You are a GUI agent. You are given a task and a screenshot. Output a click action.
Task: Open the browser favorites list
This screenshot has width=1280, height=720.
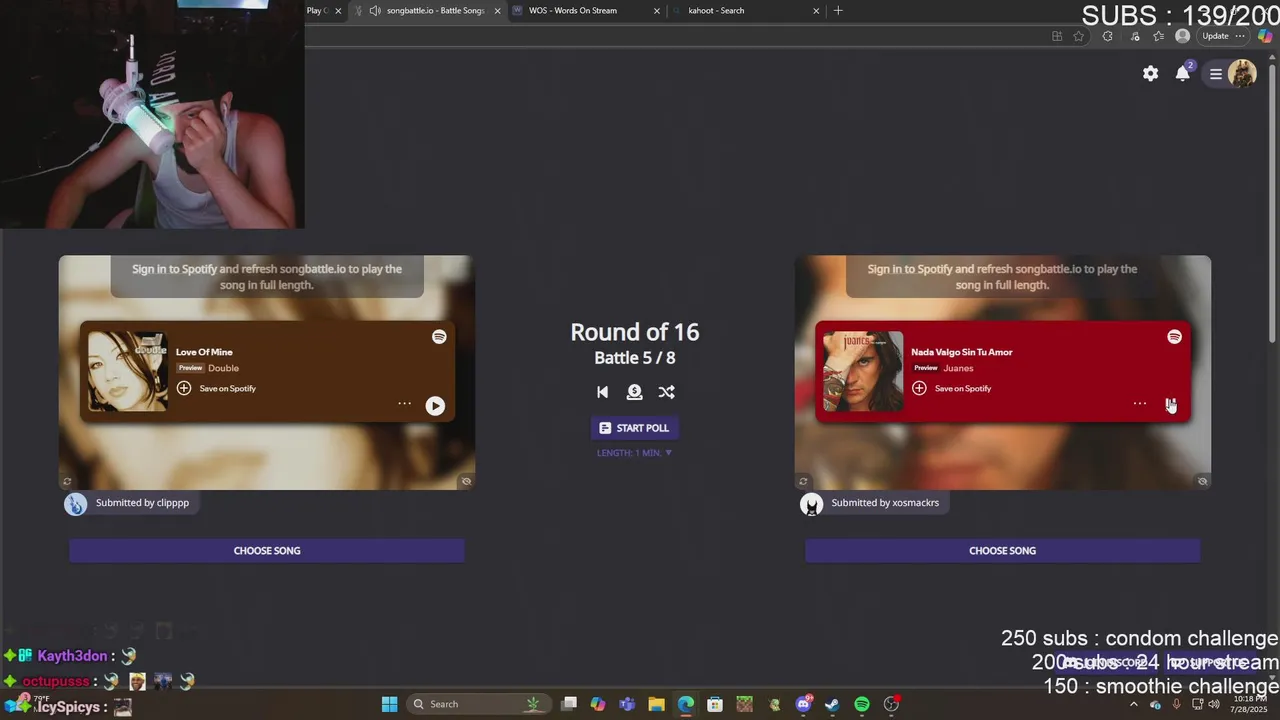click(1158, 36)
